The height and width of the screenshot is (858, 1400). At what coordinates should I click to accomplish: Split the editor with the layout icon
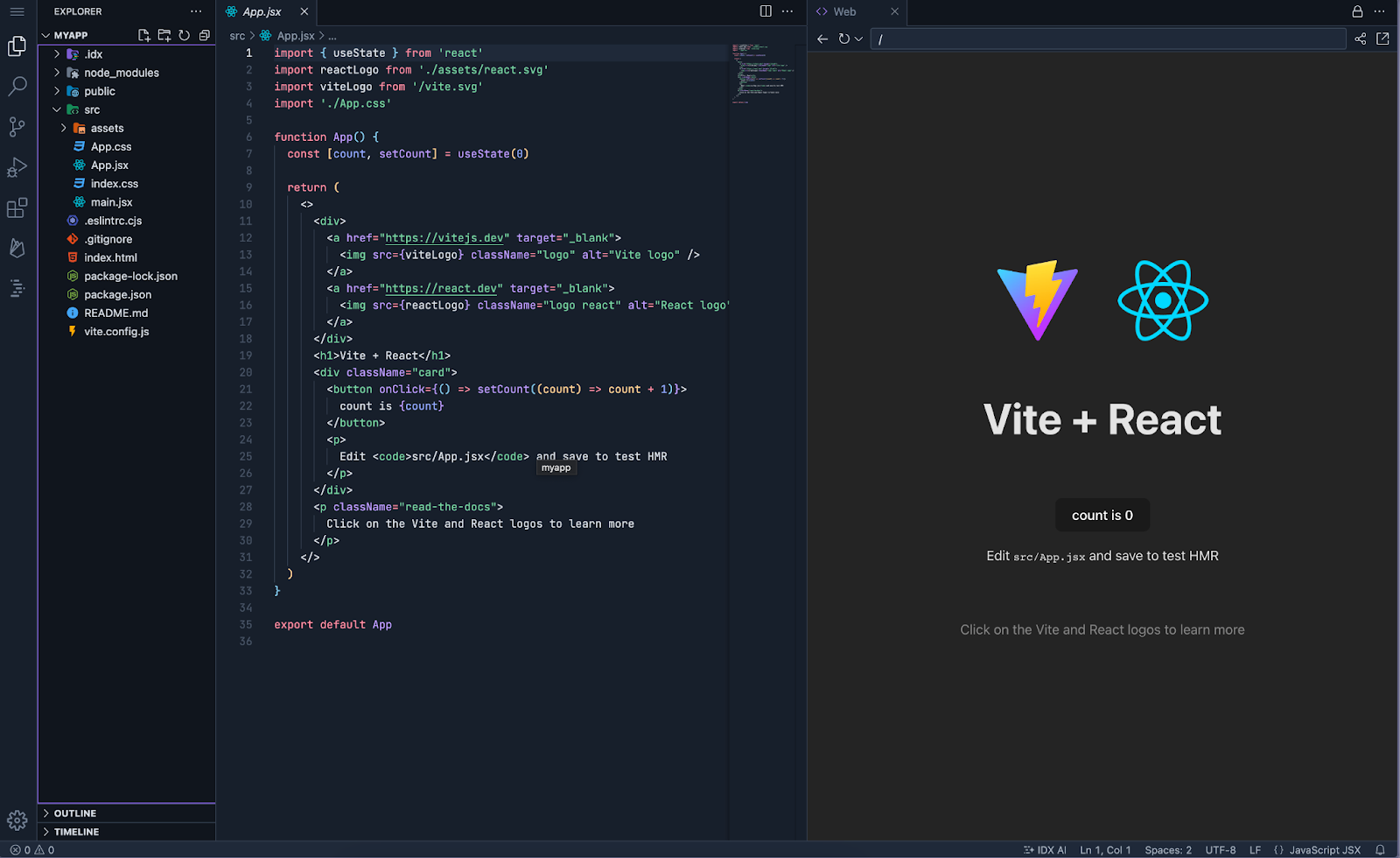[x=766, y=11]
